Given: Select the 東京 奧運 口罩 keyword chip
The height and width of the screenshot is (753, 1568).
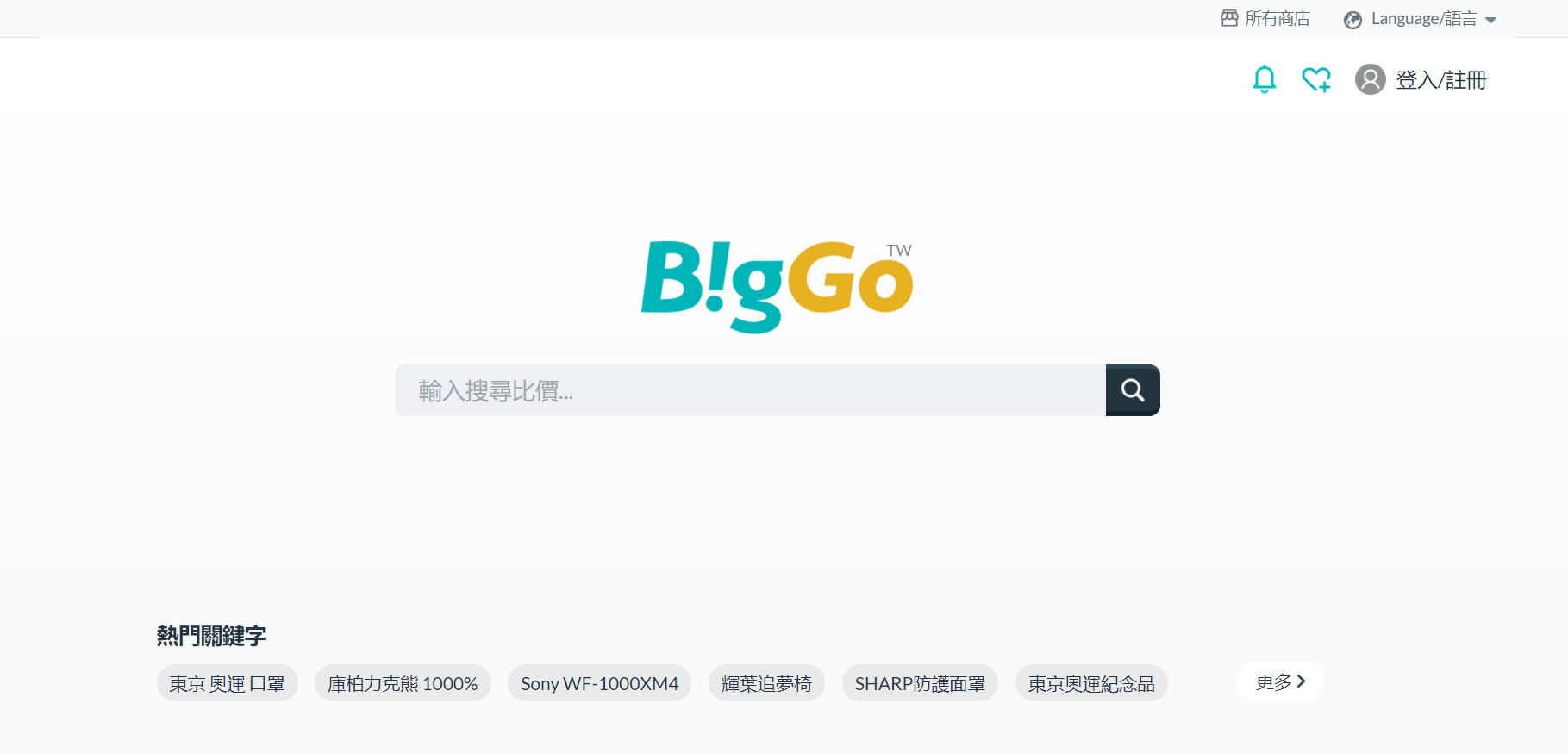Looking at the screenshot, I should 228,683.
